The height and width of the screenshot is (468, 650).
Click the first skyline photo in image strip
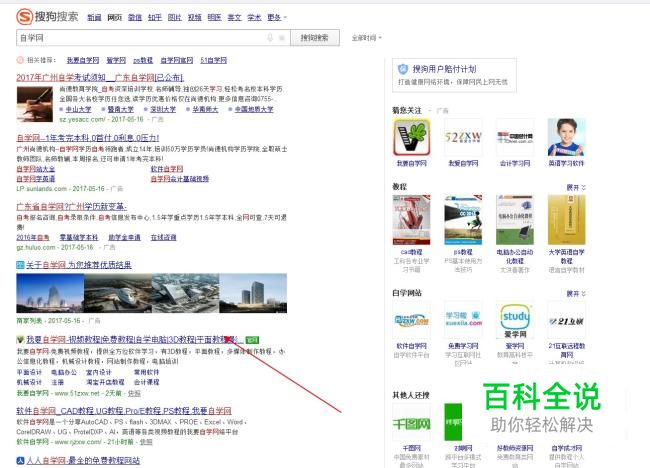pyautogui.click(x=50, y=293)
